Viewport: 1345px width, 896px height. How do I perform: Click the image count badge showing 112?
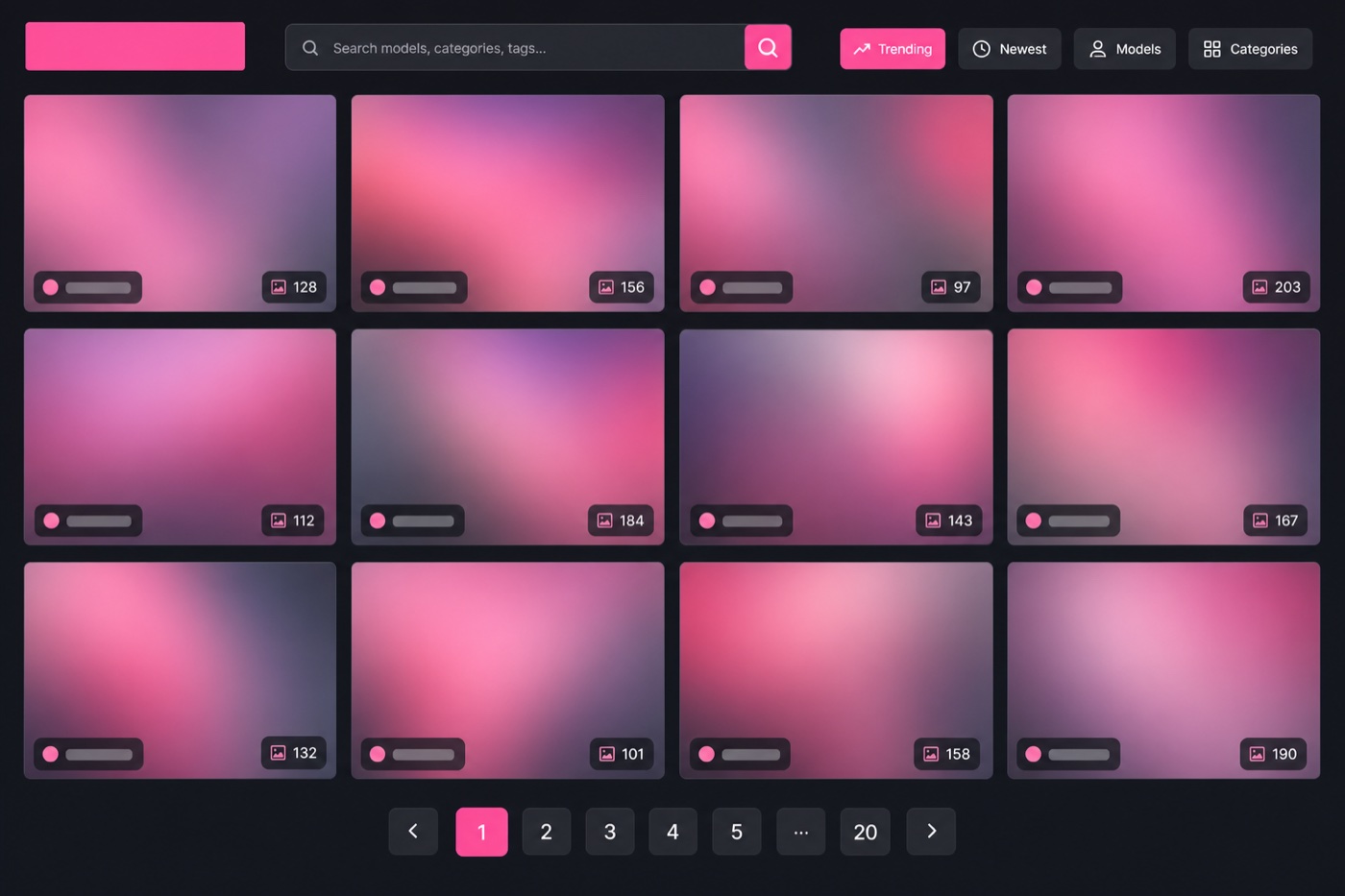293,521
